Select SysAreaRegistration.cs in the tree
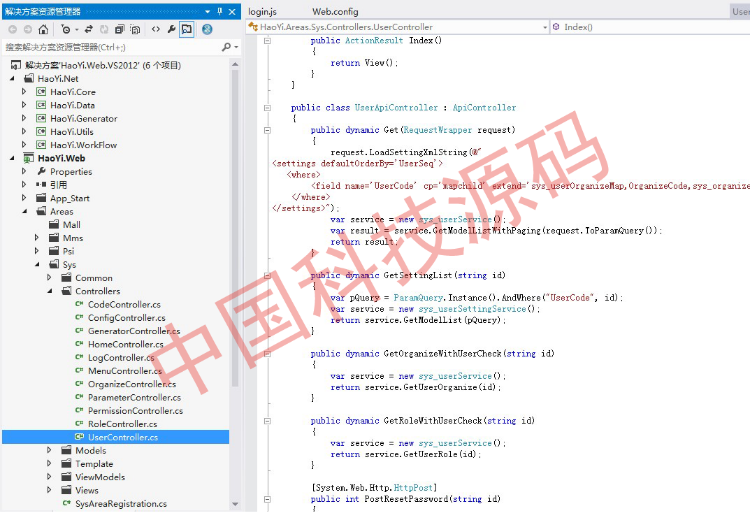 coord(121,503)
